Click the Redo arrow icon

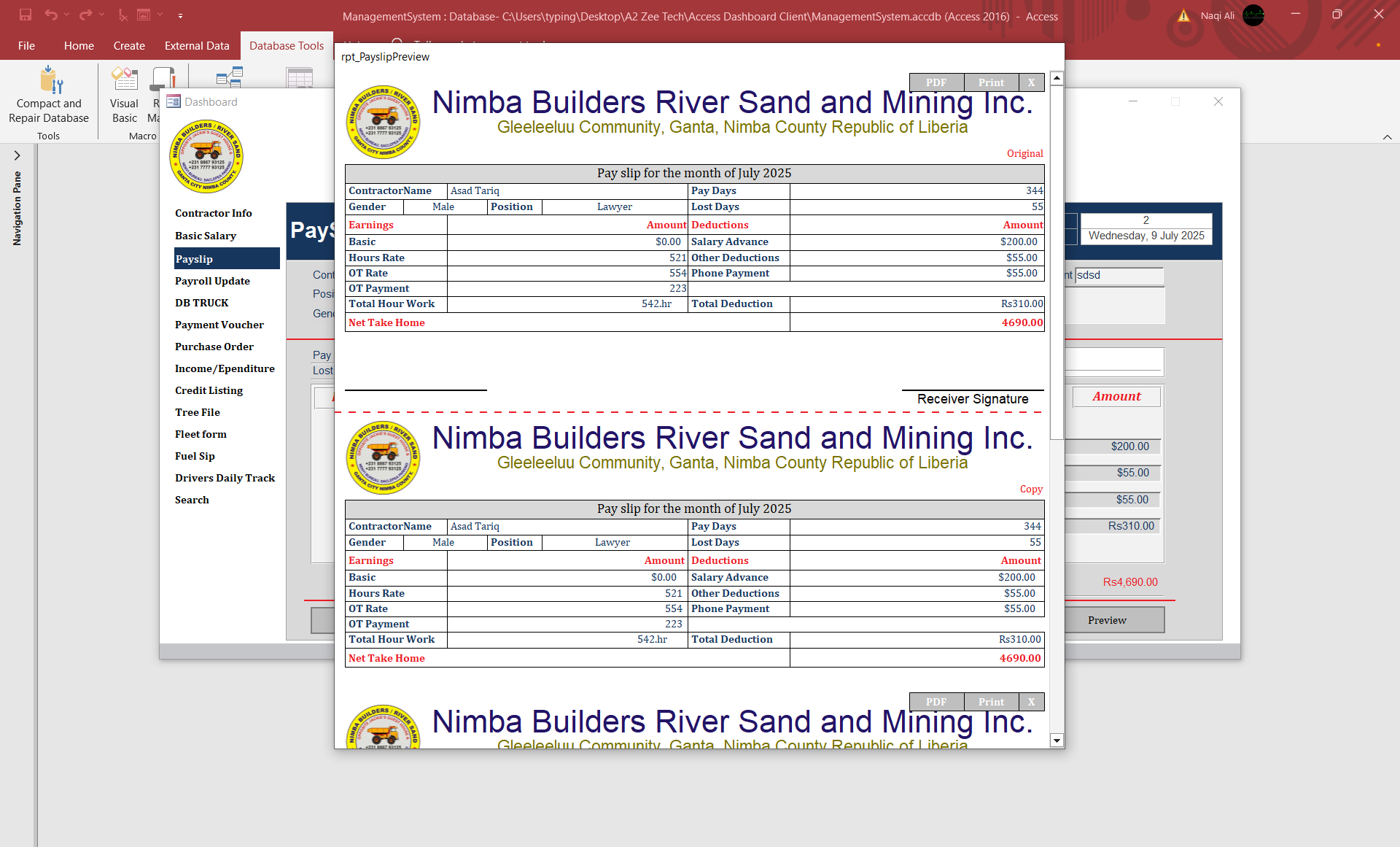tap(85, 15)
